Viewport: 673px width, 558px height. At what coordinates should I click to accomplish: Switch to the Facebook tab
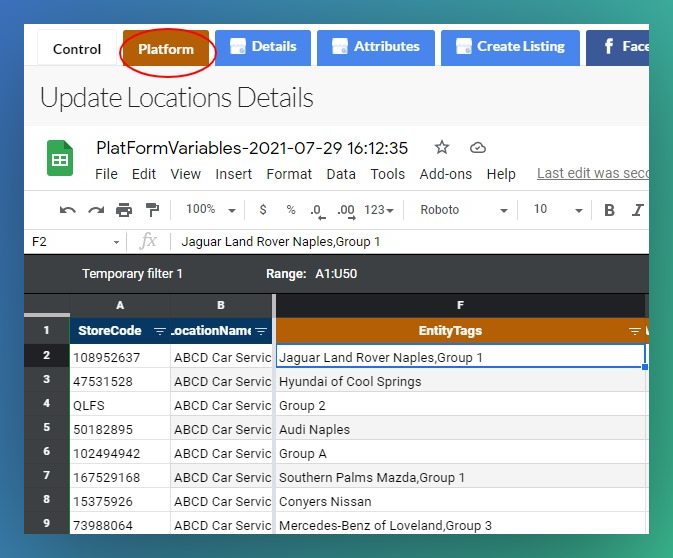click(x=617, y=47)
